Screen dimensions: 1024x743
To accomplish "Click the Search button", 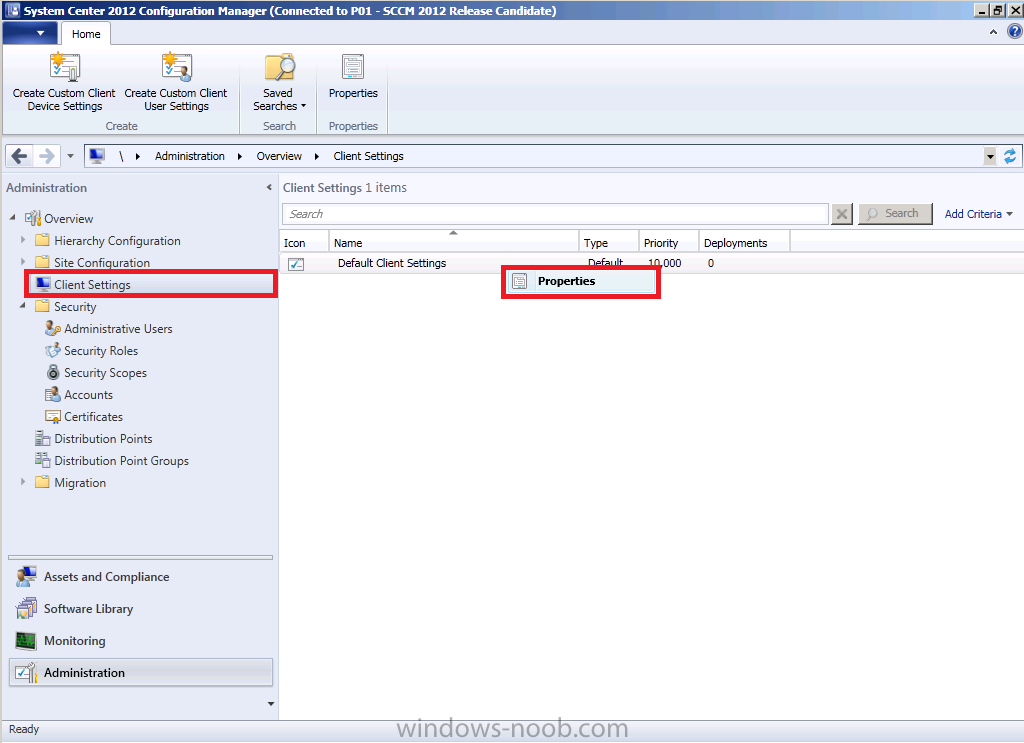I will 895,213.
